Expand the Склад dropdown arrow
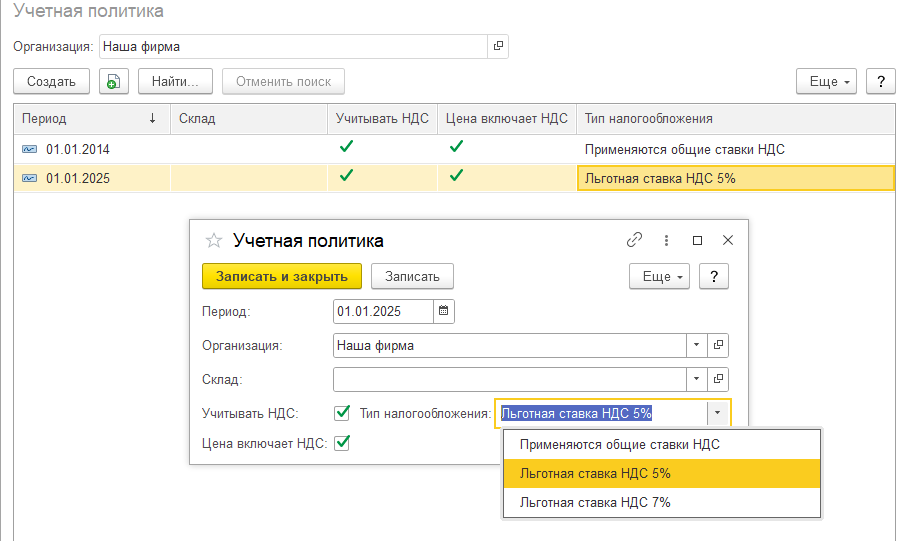The width and height of the screenshot is (908, 541). click(x=696, y=379)
